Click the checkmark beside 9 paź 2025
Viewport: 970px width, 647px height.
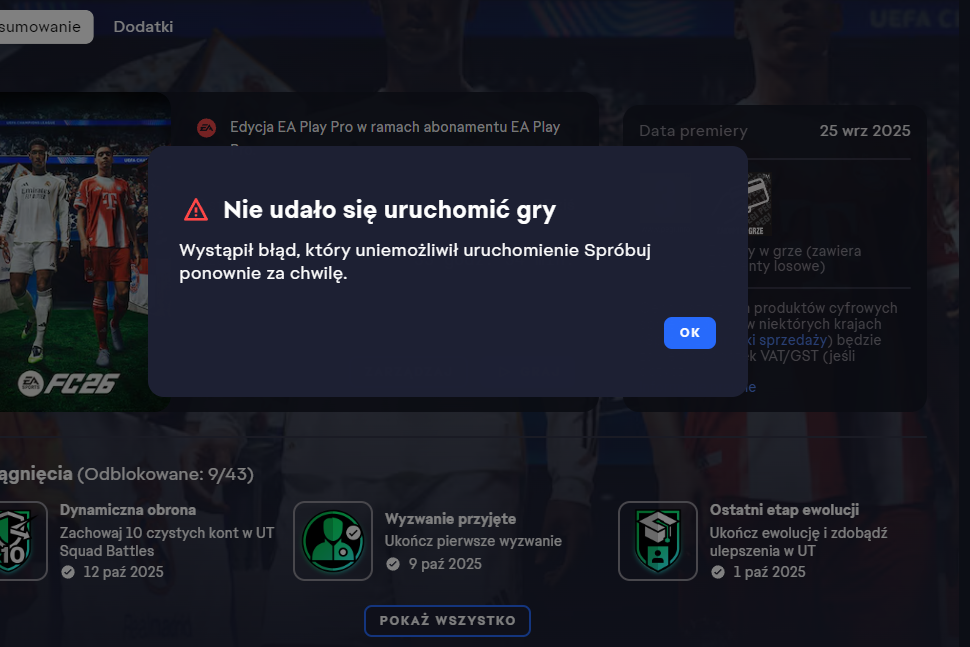[x=393, y=564]
